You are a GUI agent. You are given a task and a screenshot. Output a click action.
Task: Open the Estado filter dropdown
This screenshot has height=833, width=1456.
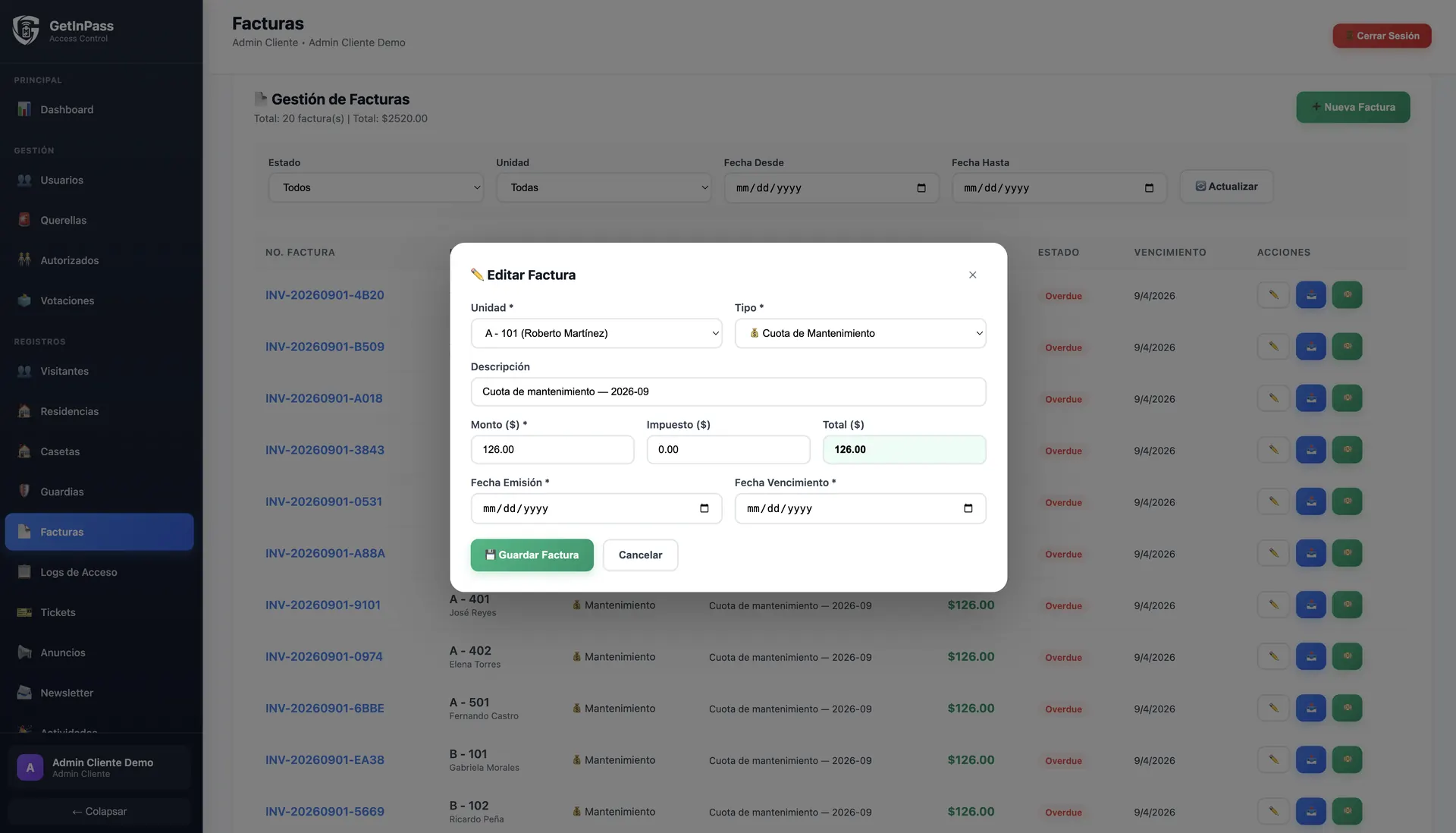click(376, 187)
